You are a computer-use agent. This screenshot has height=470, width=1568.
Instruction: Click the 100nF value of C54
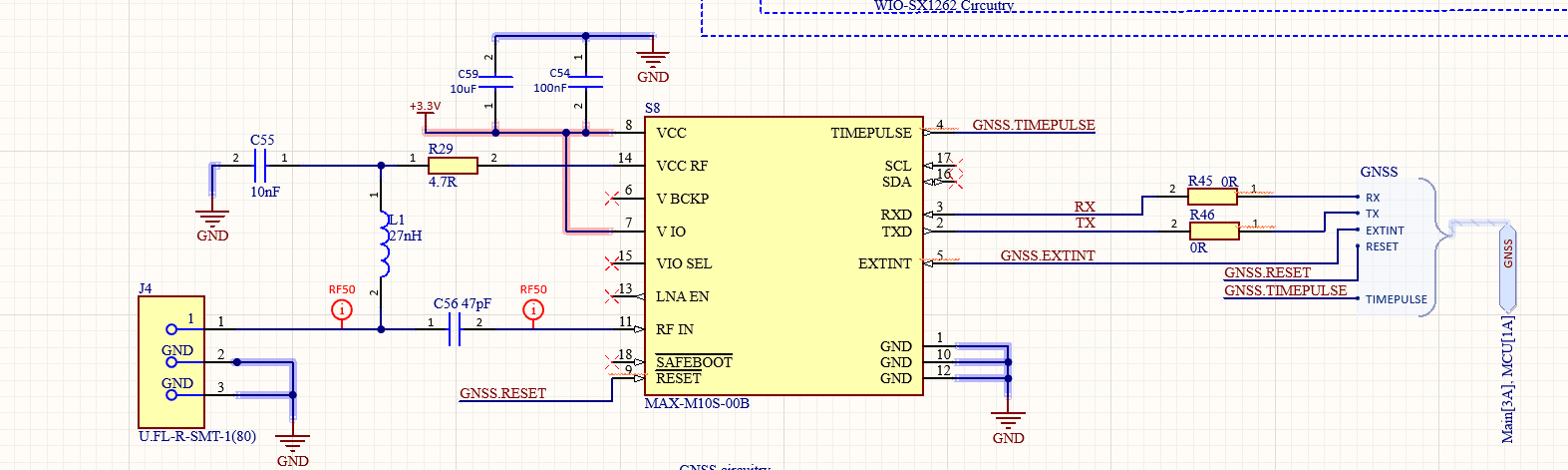coord(550,88)
